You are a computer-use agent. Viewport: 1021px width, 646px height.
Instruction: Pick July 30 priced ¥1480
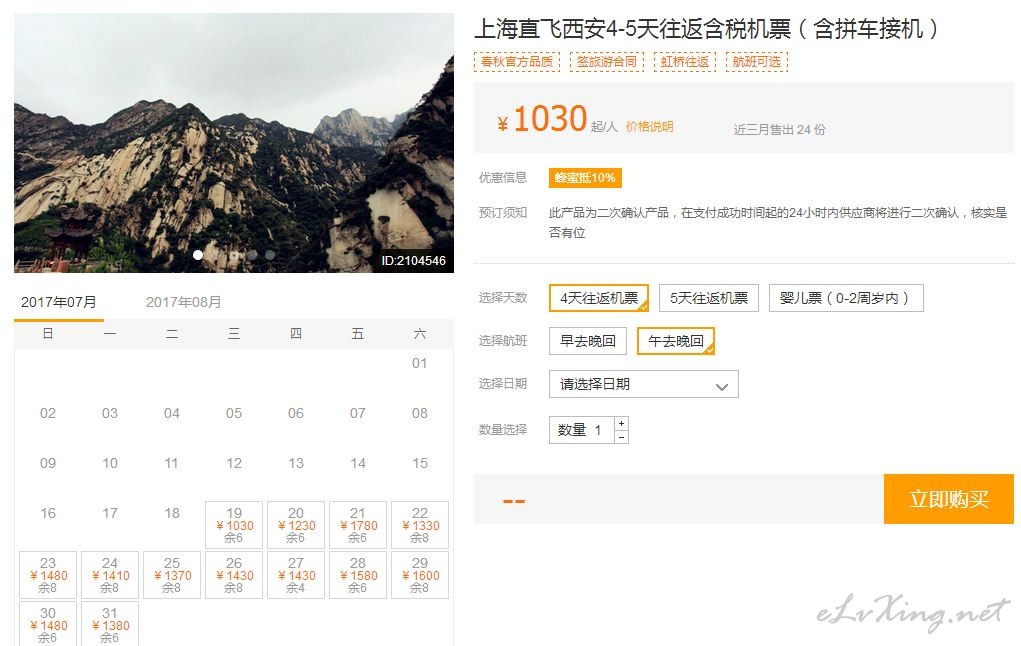[x=48, y=625]
